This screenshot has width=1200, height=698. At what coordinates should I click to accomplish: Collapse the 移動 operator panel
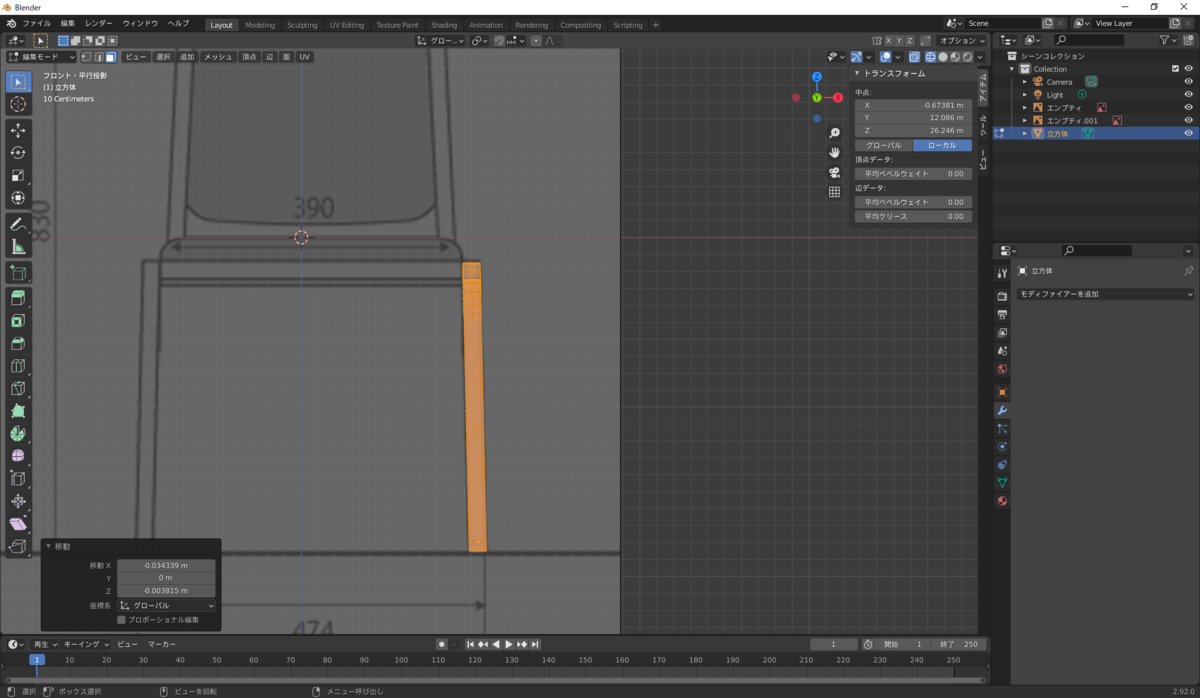coord(48,546)
